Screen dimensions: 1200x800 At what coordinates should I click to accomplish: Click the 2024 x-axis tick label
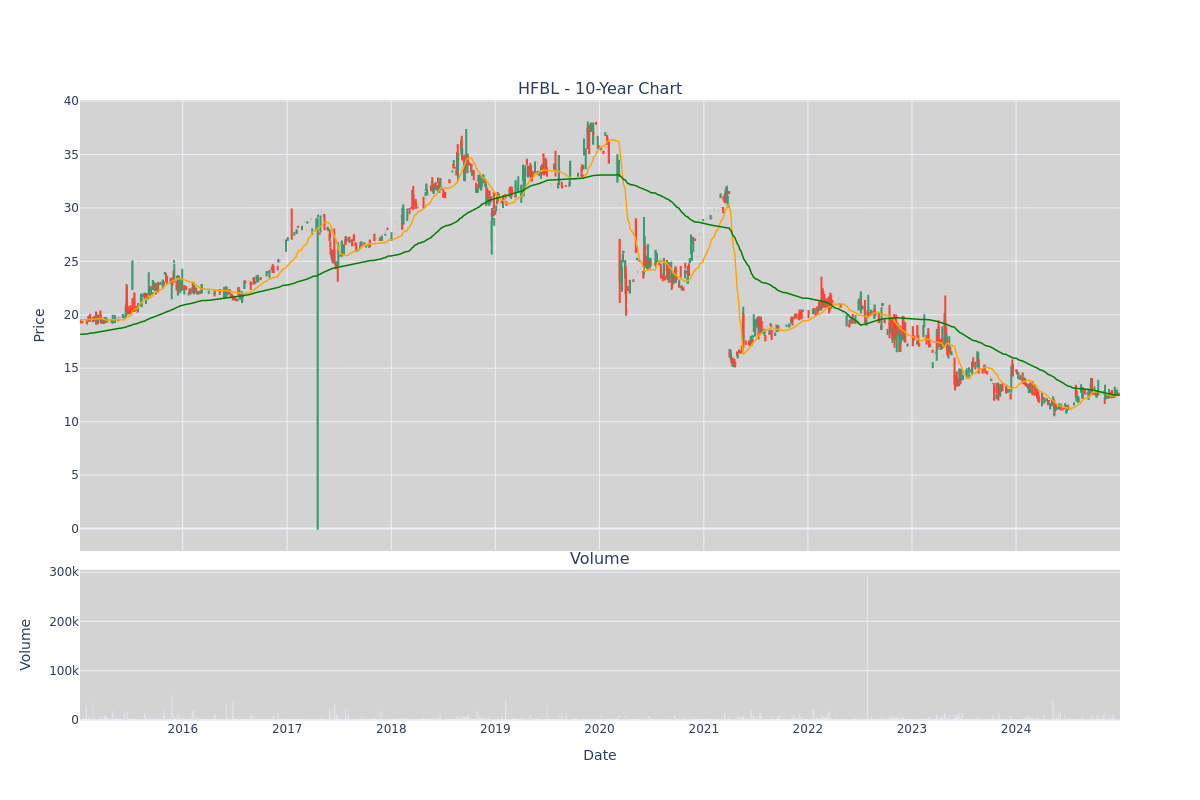(x=1016, y=729)
